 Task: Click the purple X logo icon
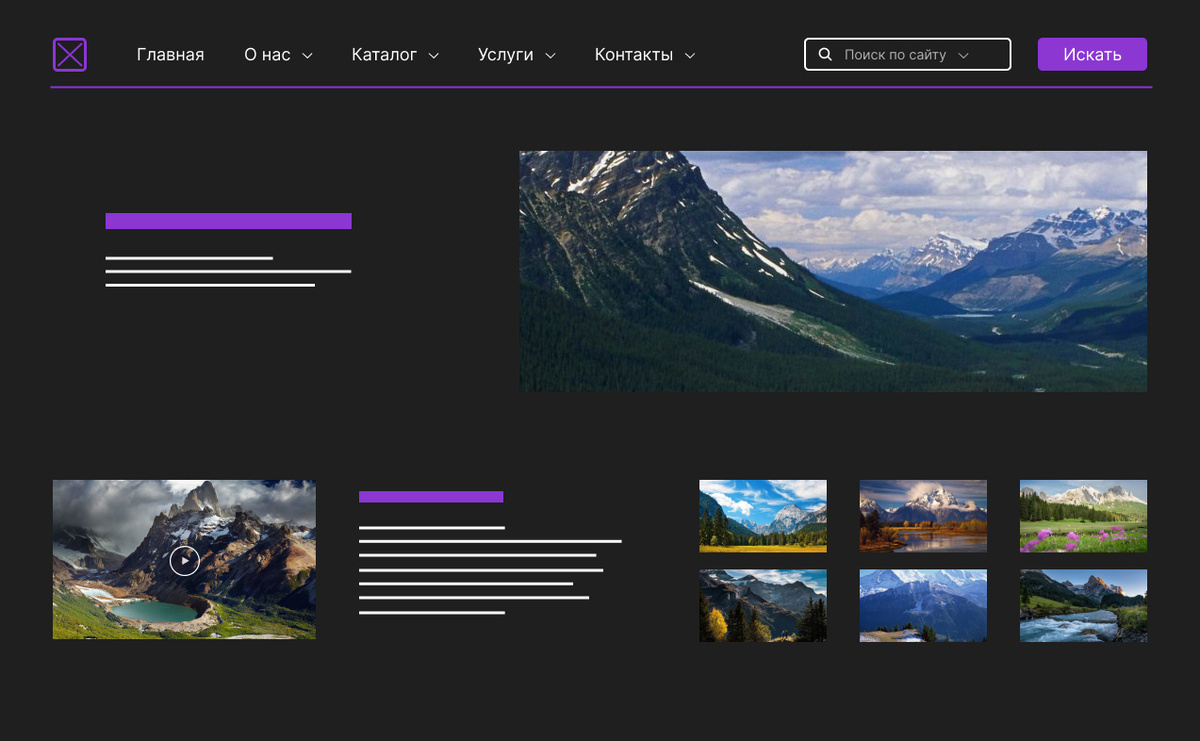[x=70, y=54]
